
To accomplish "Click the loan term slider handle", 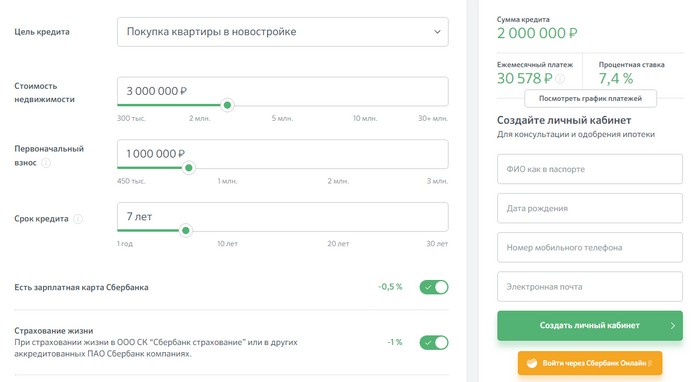I will click(x=186, y=231).
